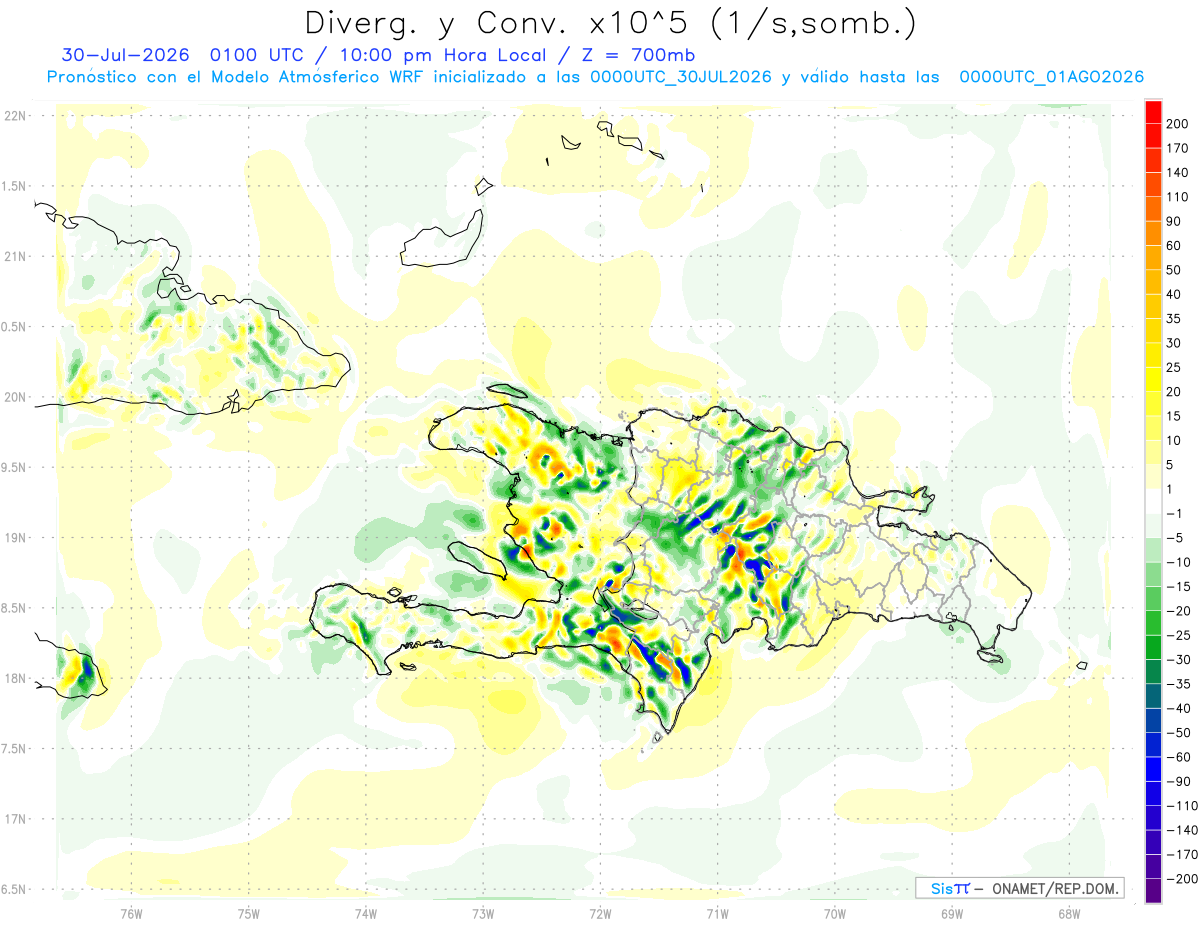Click the "22N" latitude axis label
Screen dimensions: 1200x927
click(13, 116)
